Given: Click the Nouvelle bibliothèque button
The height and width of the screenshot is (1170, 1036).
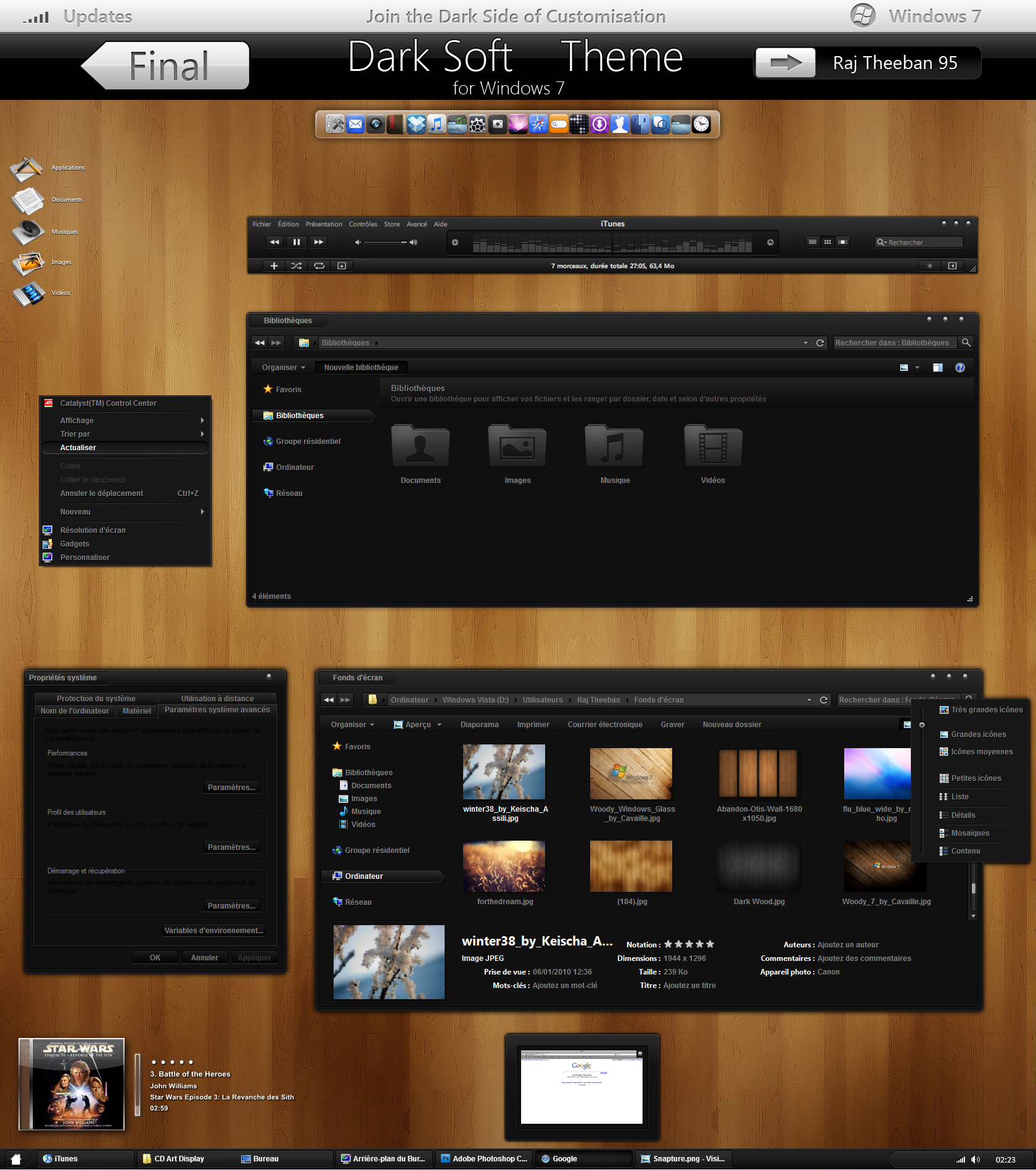Looking at the screenshot, I should point(361,368).
